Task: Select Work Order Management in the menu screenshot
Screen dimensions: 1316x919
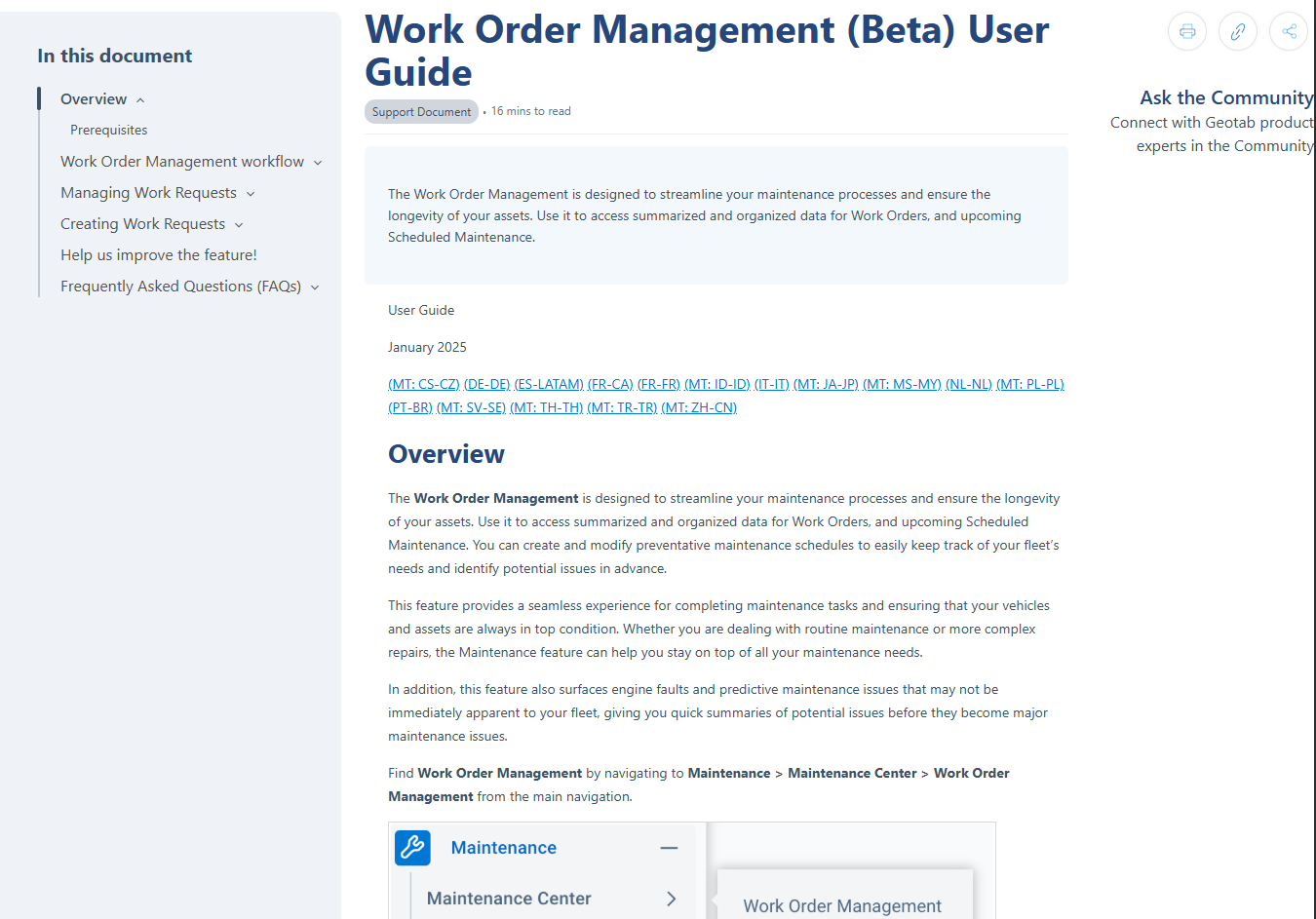Action: pos(842,905)
